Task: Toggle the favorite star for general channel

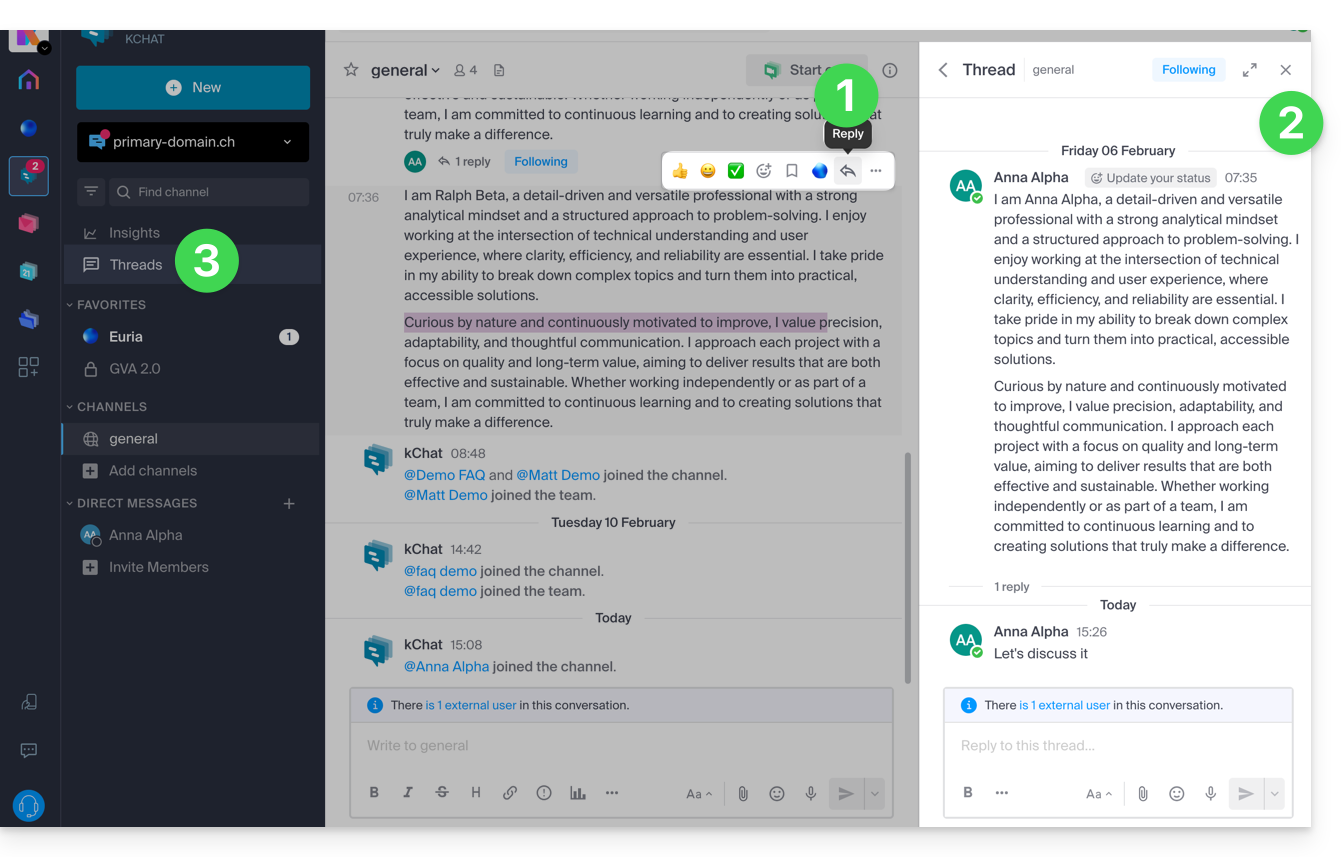Action: [351, 70]
